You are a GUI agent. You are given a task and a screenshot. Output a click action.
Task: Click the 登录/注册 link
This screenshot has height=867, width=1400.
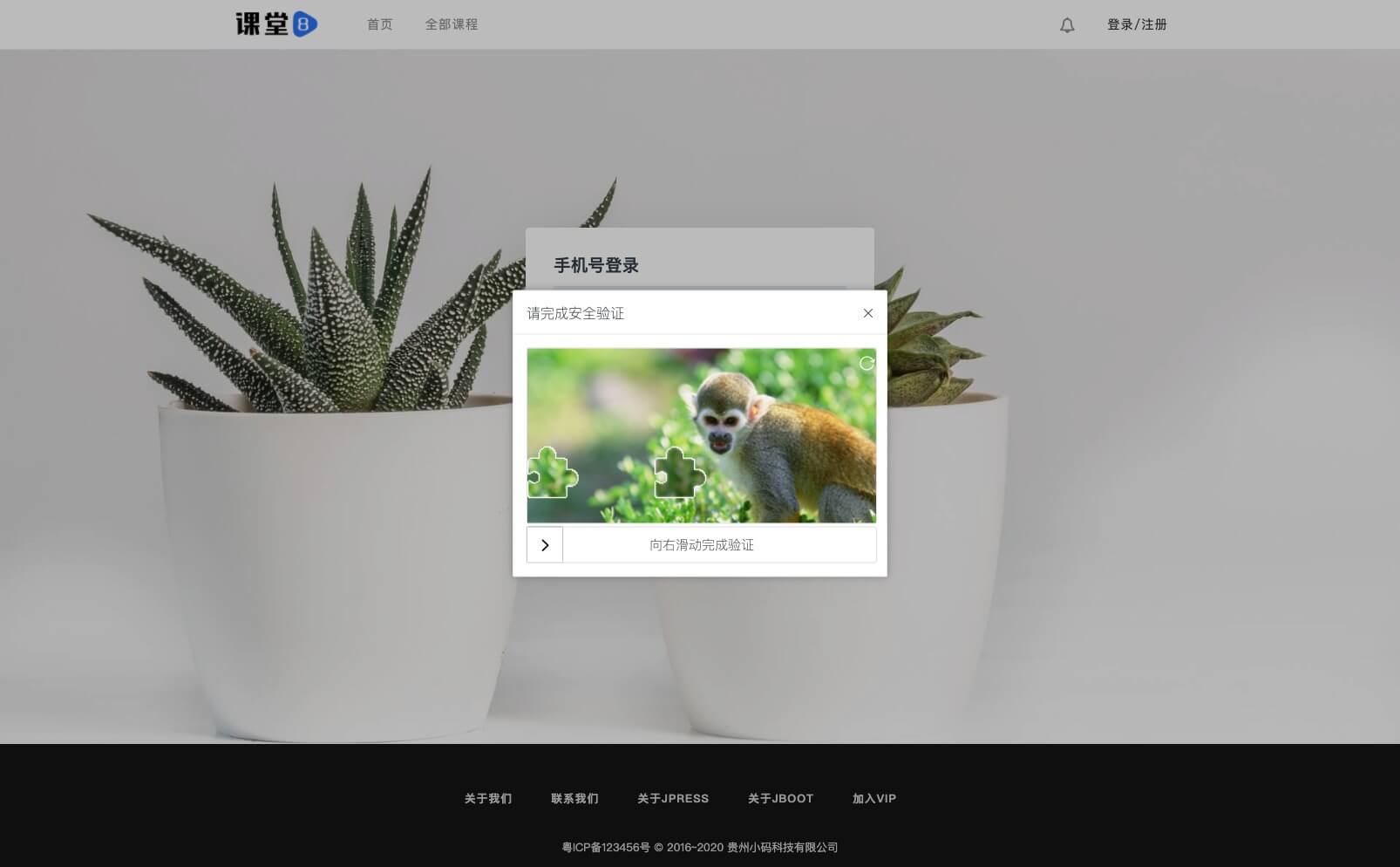click(x=1137, y=24)
